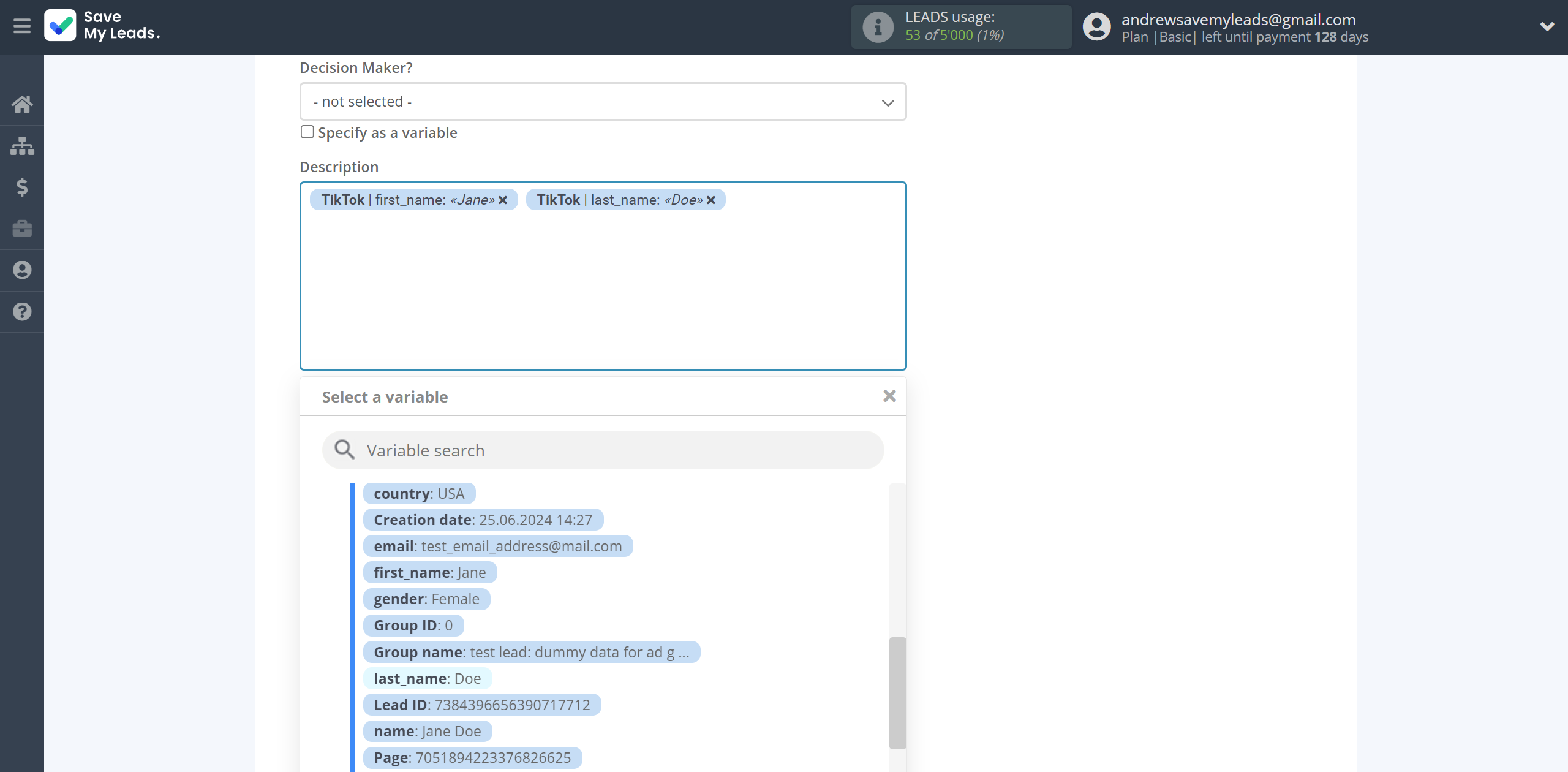The image size is (1568, 772).
Task: Open connections sitemap icon in sidebar
Action: (x=22, y=146)
